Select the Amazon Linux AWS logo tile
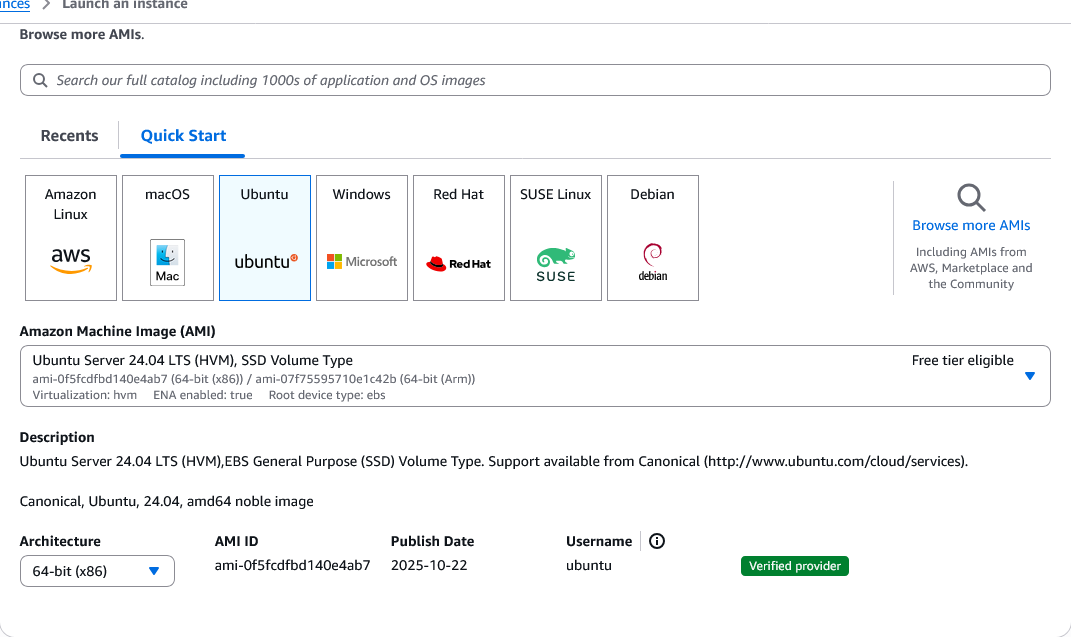Image resolution: width=1071 pixels, height=637 pixels. click(x=71, y=238)
